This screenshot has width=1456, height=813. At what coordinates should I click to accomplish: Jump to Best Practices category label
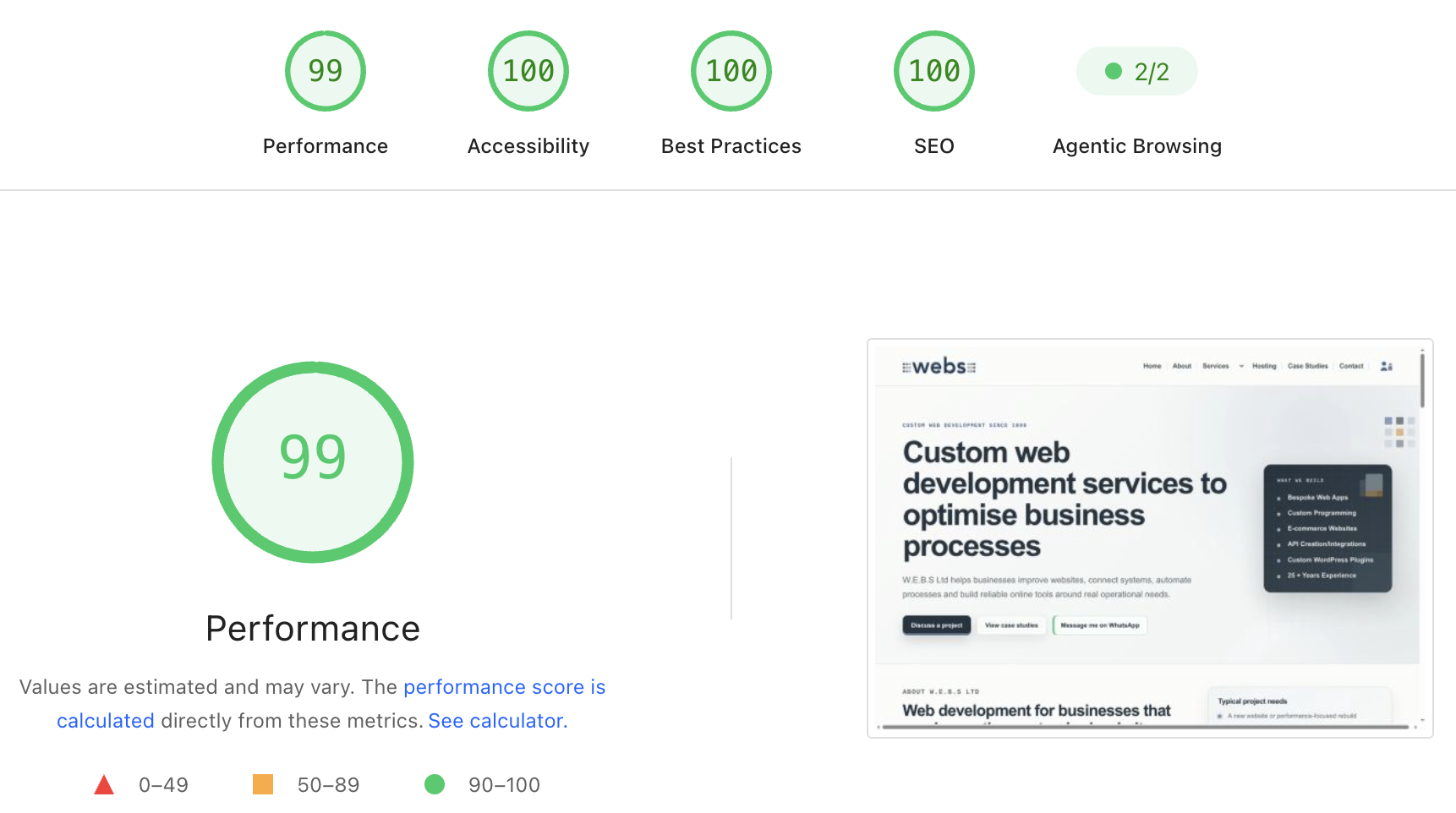click(x=731, y=146)
